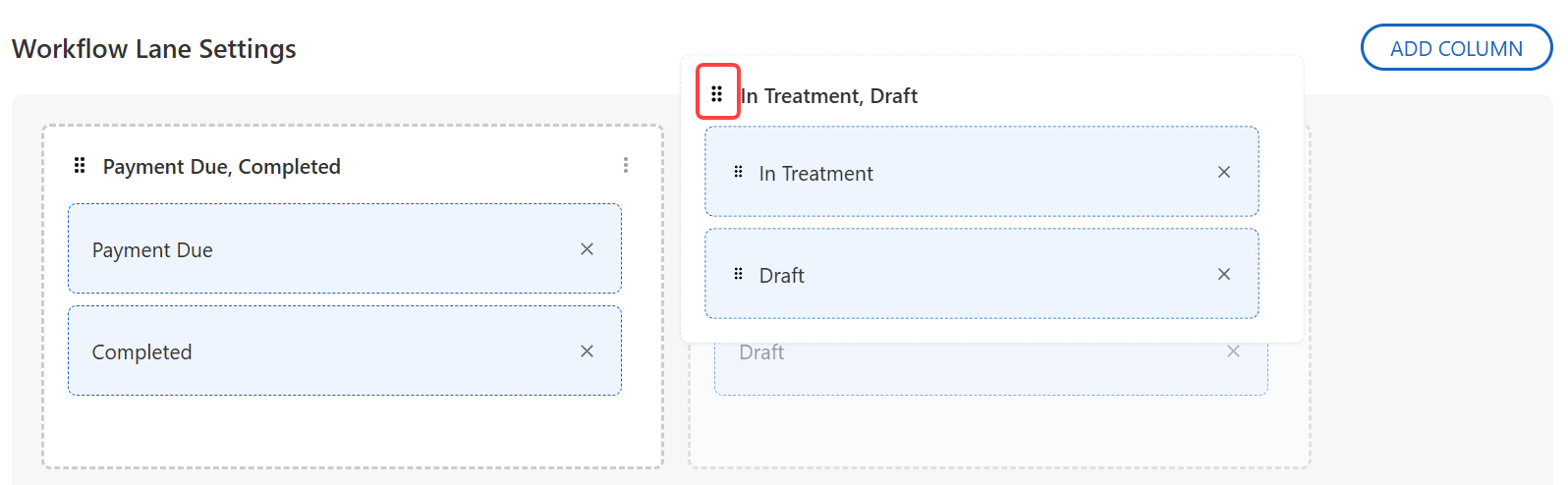Click the ADD COLUMN button
The image size is (1568, 485).
click(1456, 48)
